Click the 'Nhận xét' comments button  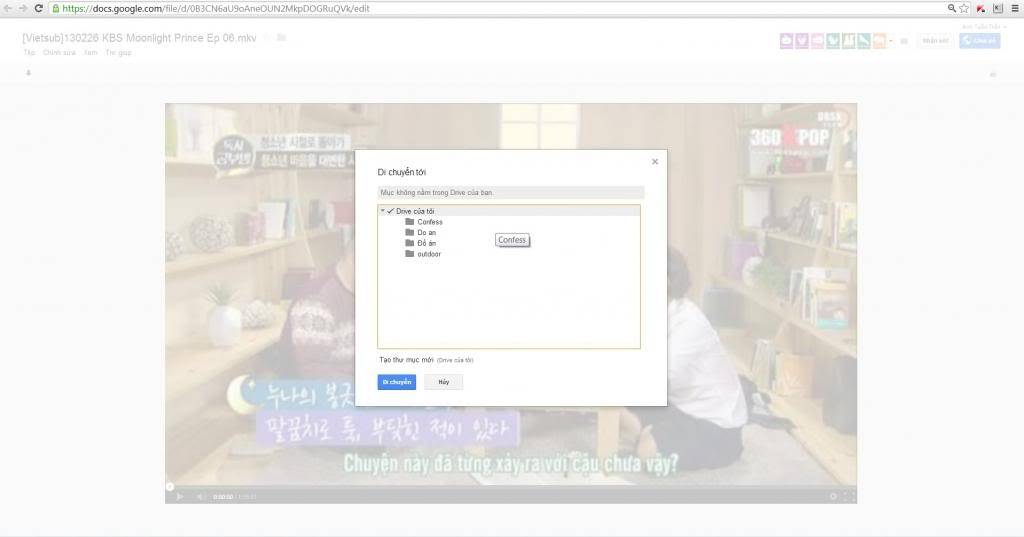(x=935, y=41)
